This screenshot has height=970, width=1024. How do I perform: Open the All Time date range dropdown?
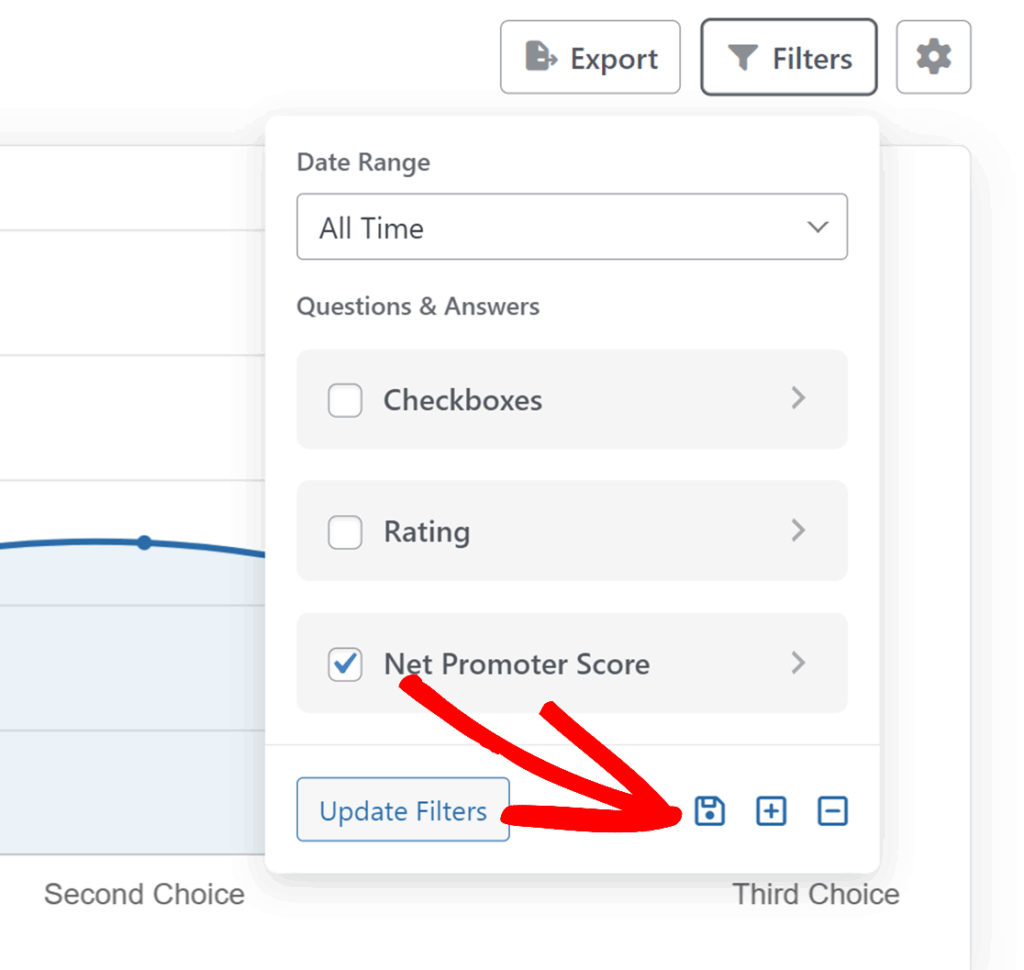pyautogui.click(x=572, y=228)
